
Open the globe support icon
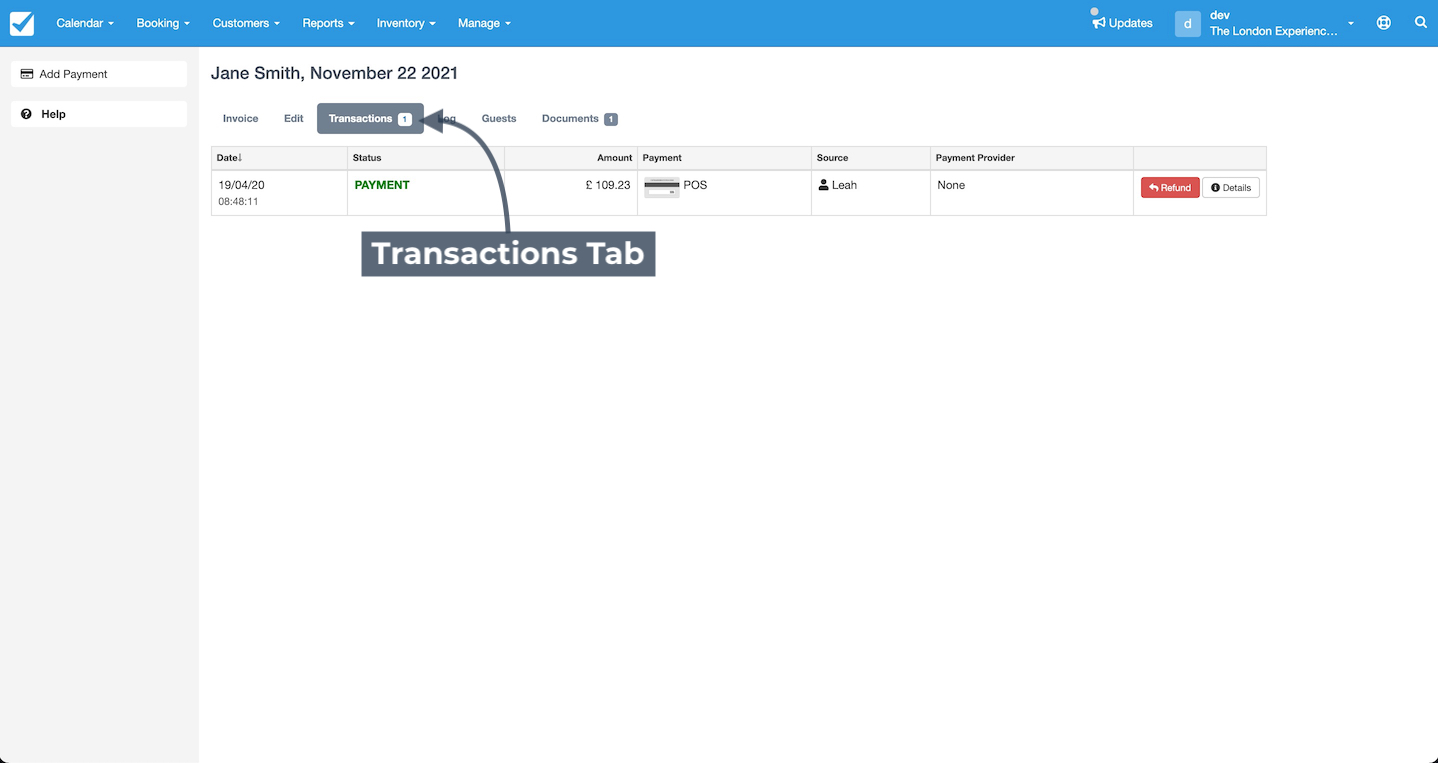click(1384, 23)
